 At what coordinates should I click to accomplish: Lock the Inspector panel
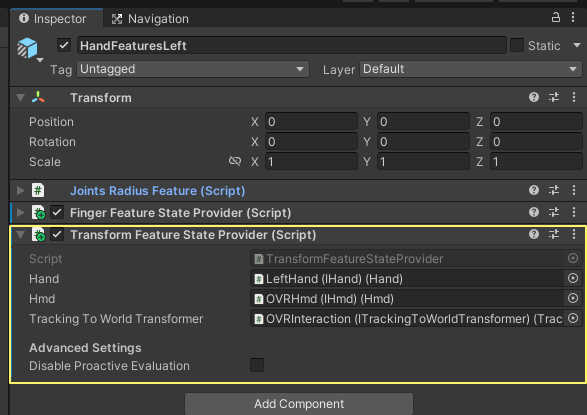[556, 17]
